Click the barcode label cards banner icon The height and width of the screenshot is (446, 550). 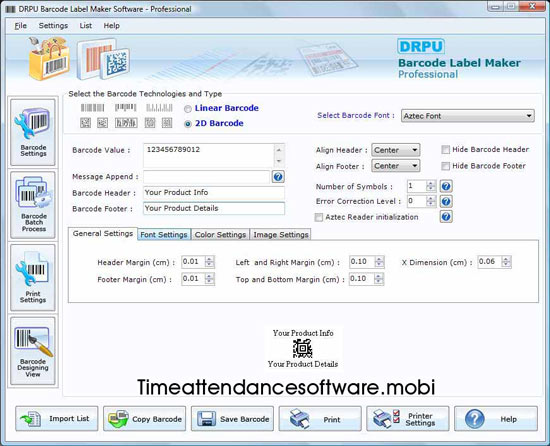point(104,59)
